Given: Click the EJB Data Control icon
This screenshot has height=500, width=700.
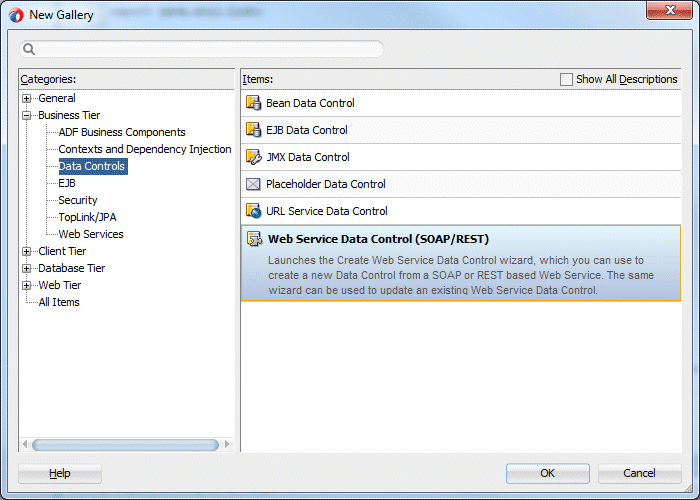Looking at the screenshot, I should coord(253,130).
